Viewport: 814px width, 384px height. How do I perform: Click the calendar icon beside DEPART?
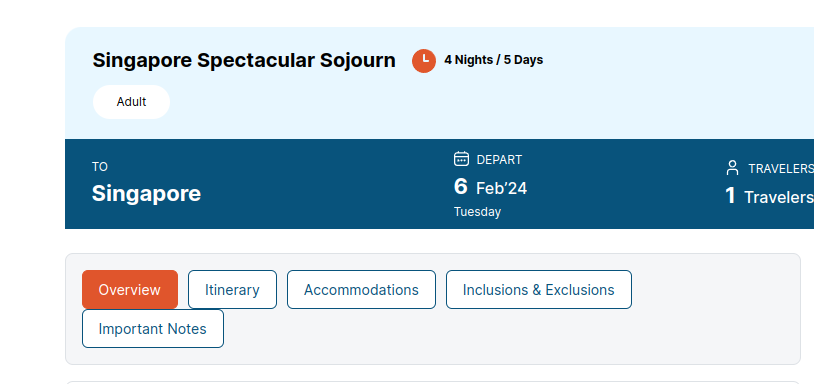pyautogui.click(x=461, y=159)
